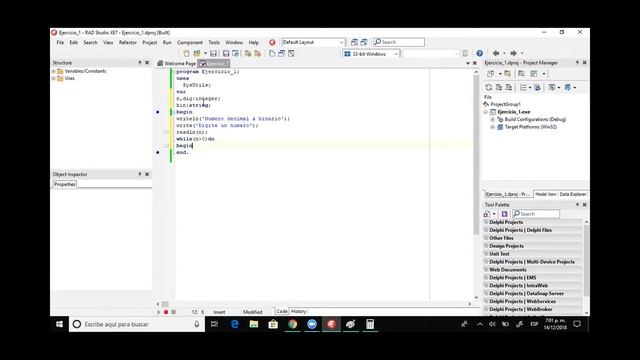Click the Toggle Form/Unit toolbar icon
The height and width of the screenshot is (360, 640).
pos(291,53)
